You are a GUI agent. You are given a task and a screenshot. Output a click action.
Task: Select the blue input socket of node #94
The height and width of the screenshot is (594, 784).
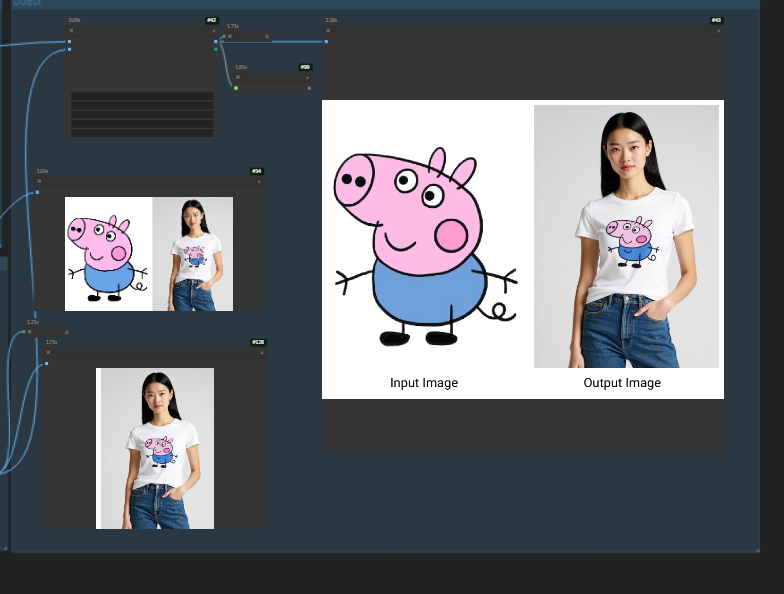pos(38,192)
